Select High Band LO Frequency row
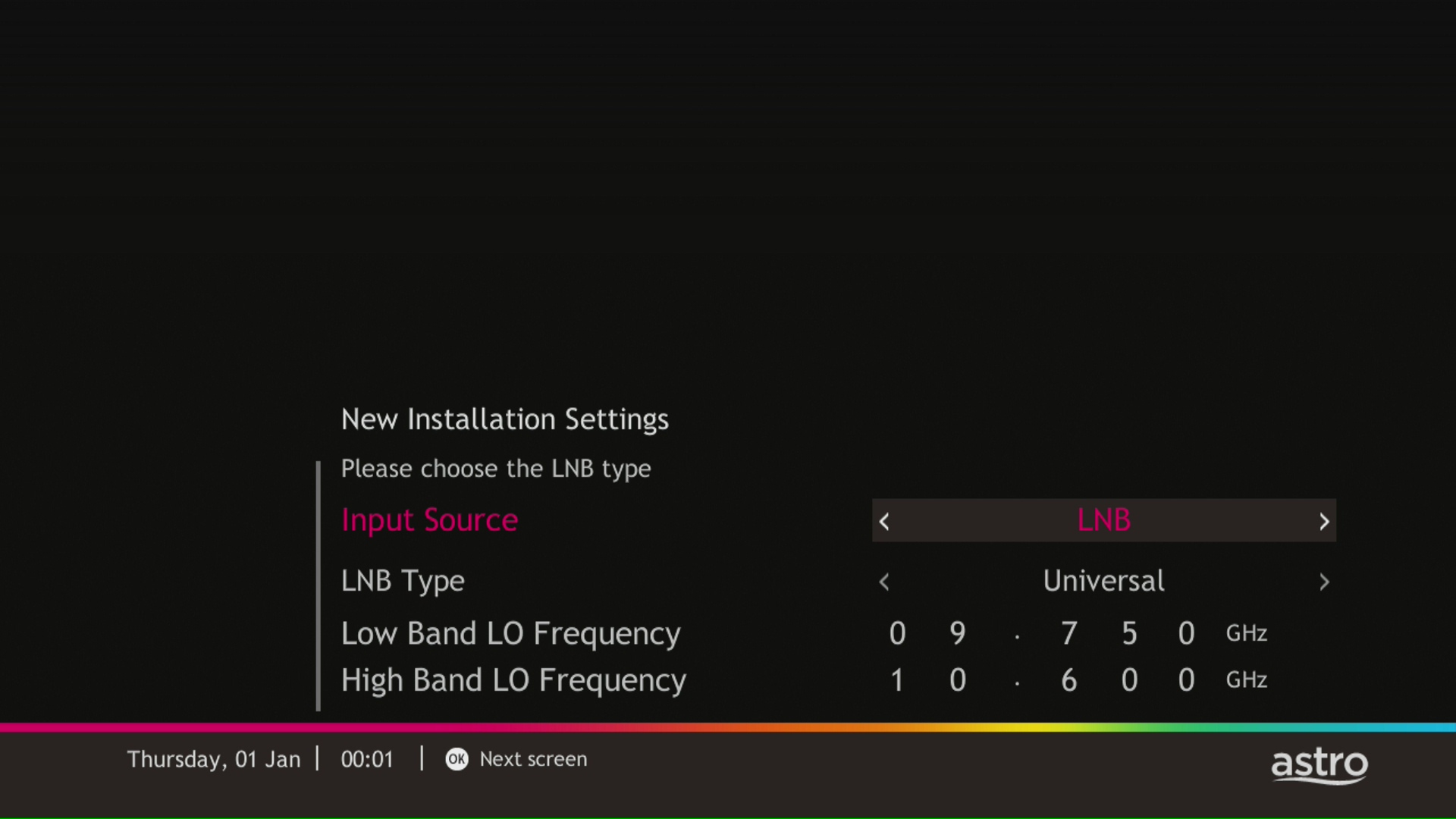This screenshot has width=1456, height=819. click(513, 680)
